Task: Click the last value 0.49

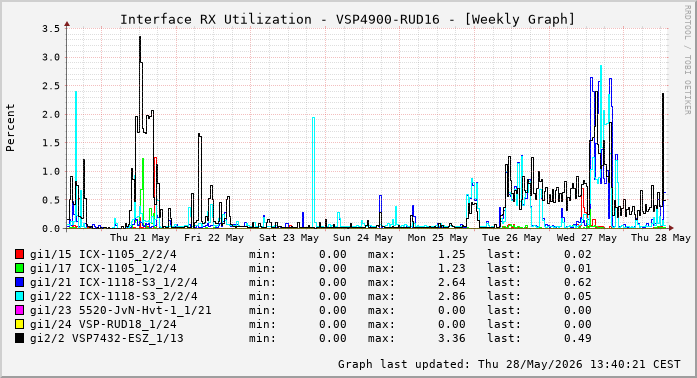Action: [x=578, y=338]
